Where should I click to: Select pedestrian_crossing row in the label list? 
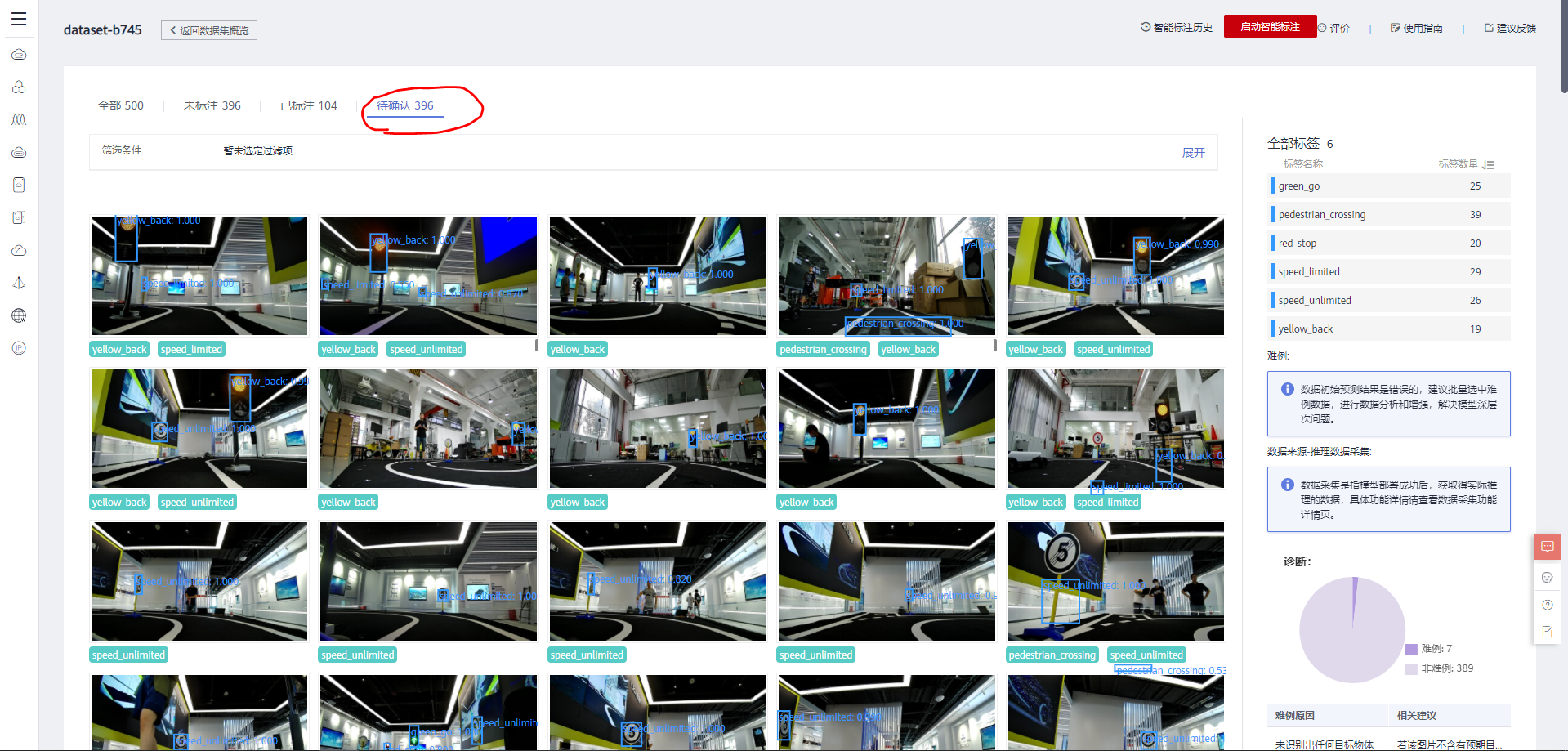(x=1390, y=214)
